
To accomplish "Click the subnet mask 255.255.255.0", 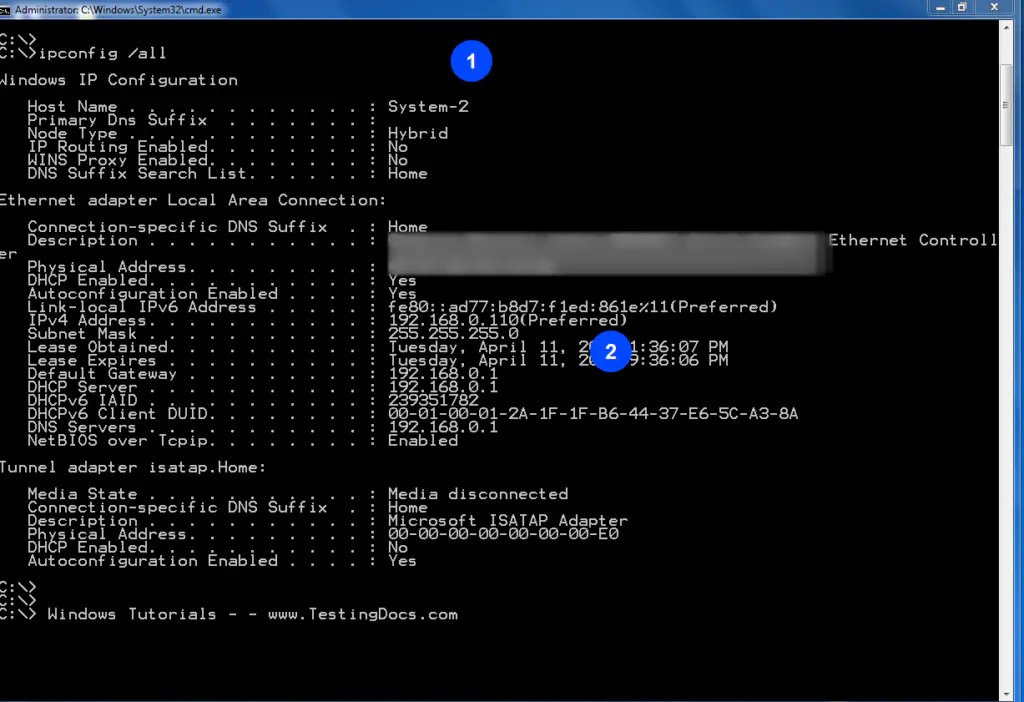I will pos(453,334).
